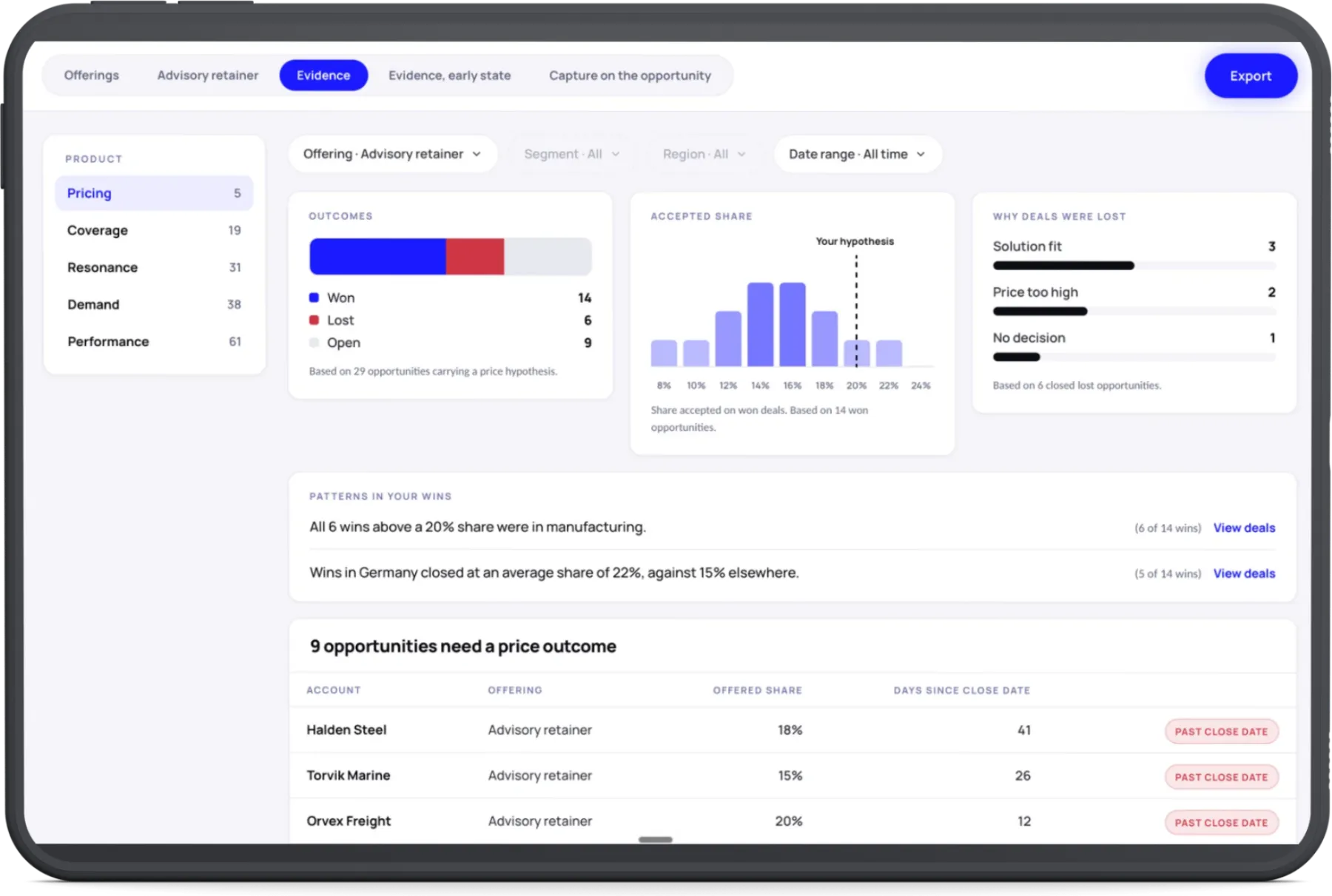Select Coverage in Product sidebar

coord(154,230)
